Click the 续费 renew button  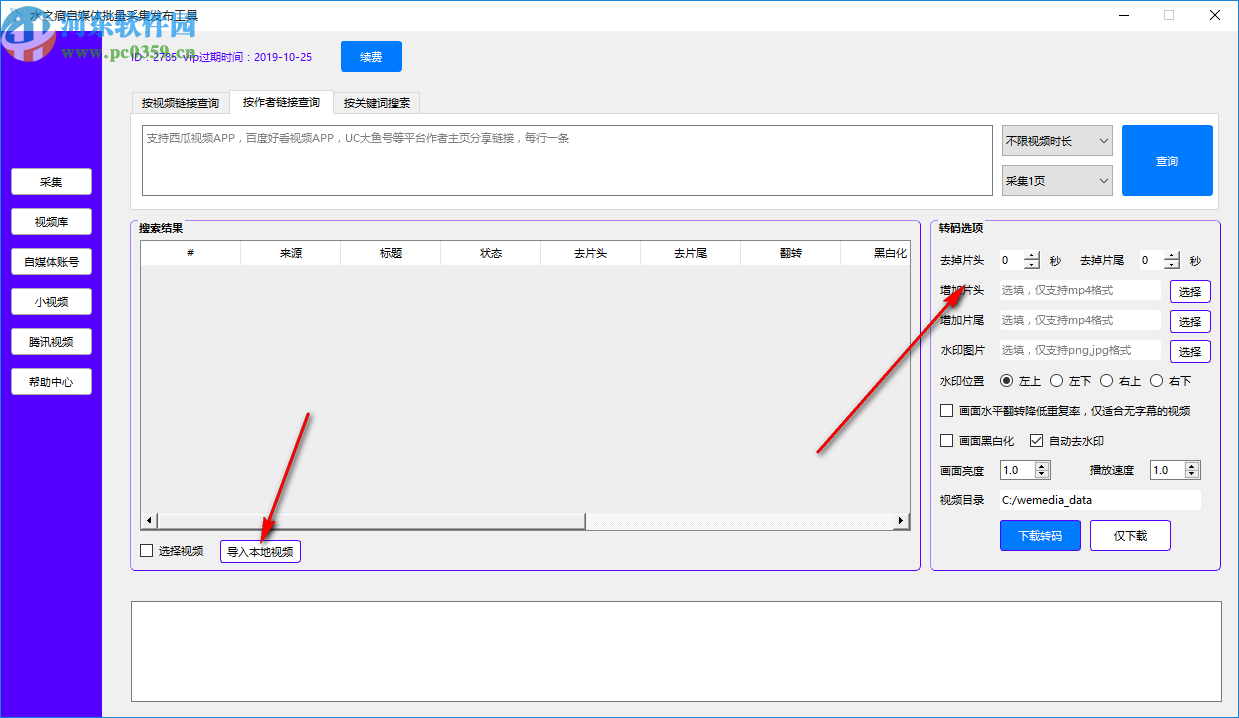[371, 57]
